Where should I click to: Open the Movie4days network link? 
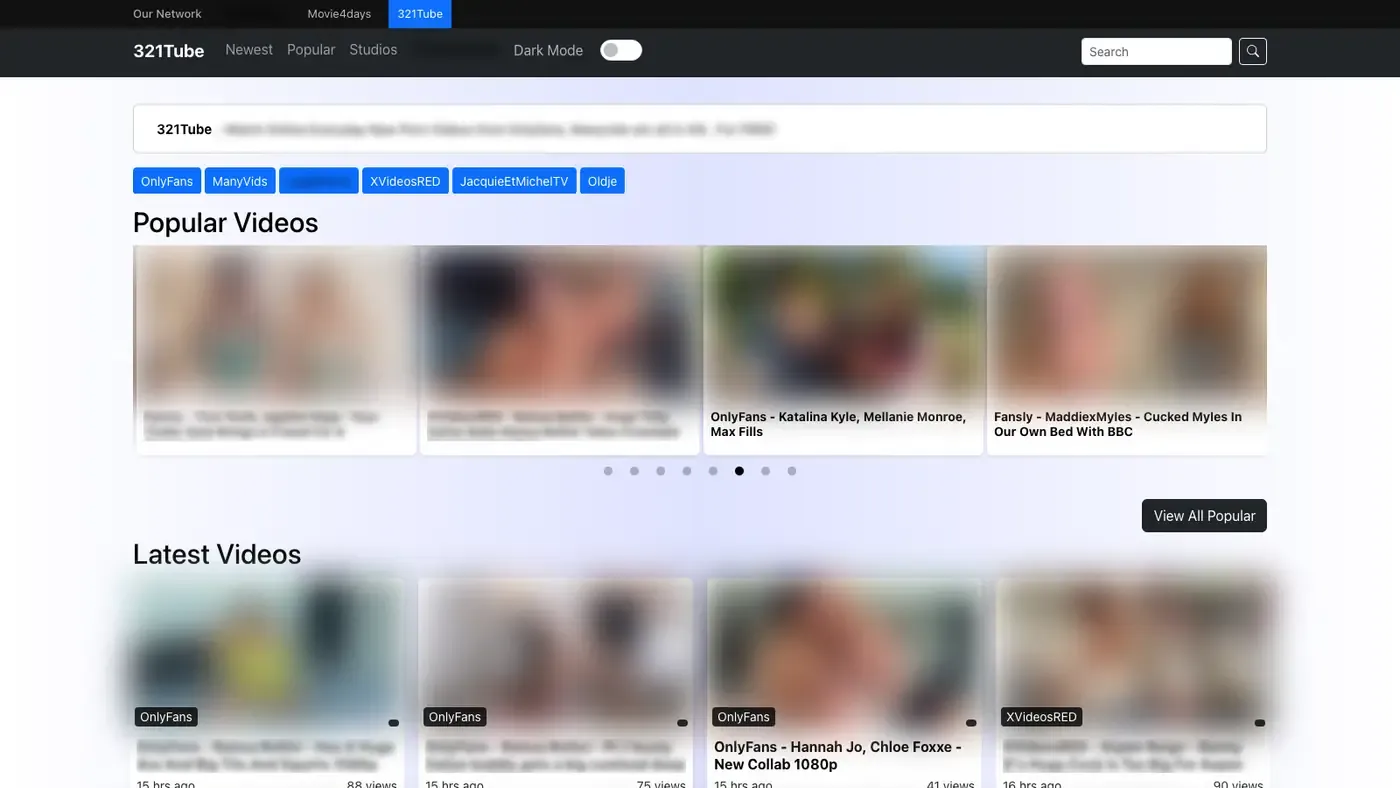339,14
